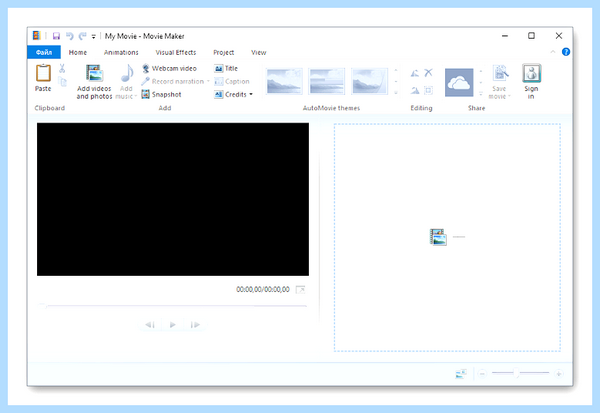The width and height of the screenshot is (600, 413).
Task: Start Webcam video capture
Action: coord(169,69)
